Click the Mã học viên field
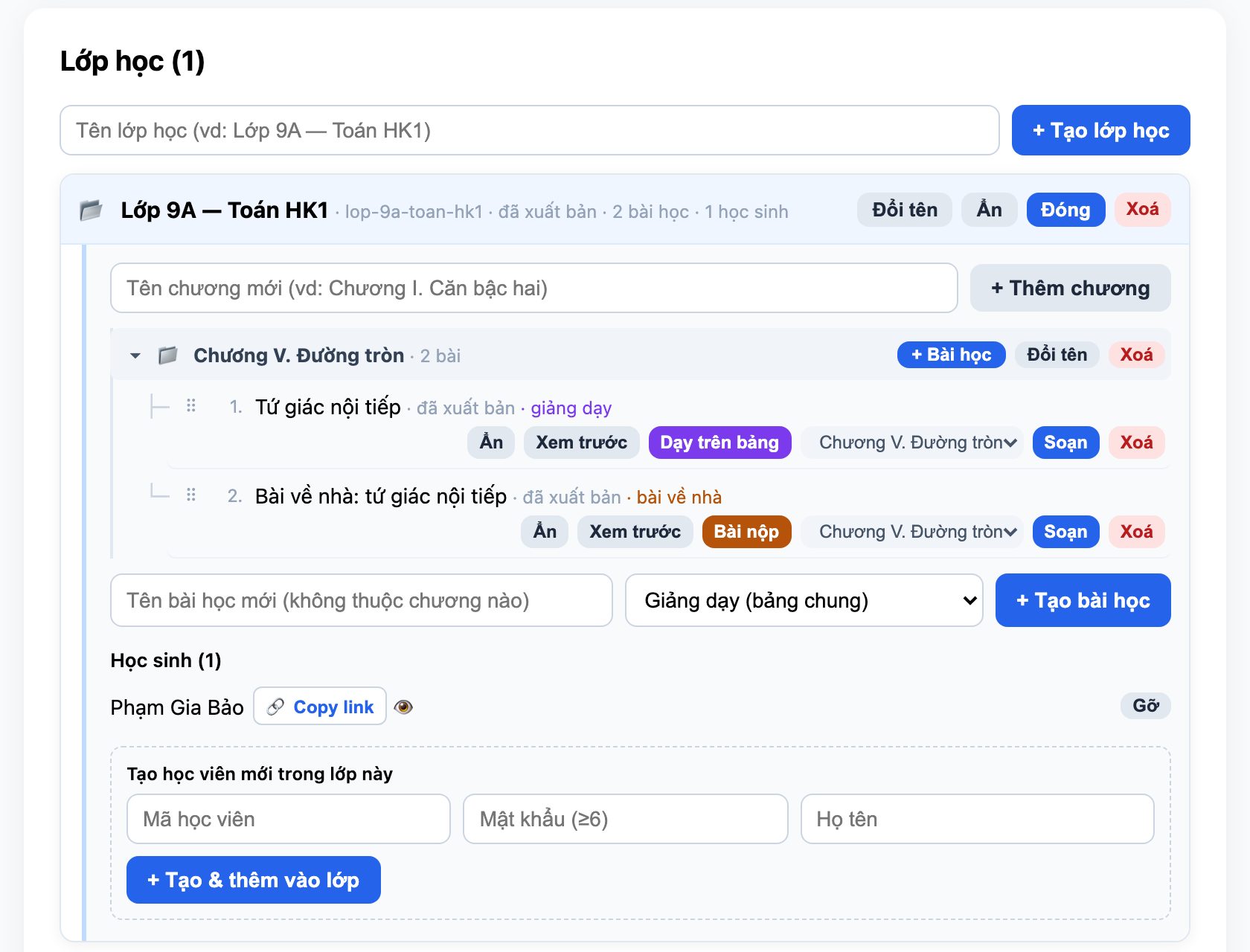The width and height of the screenshot is (1250, 952). 288,819
